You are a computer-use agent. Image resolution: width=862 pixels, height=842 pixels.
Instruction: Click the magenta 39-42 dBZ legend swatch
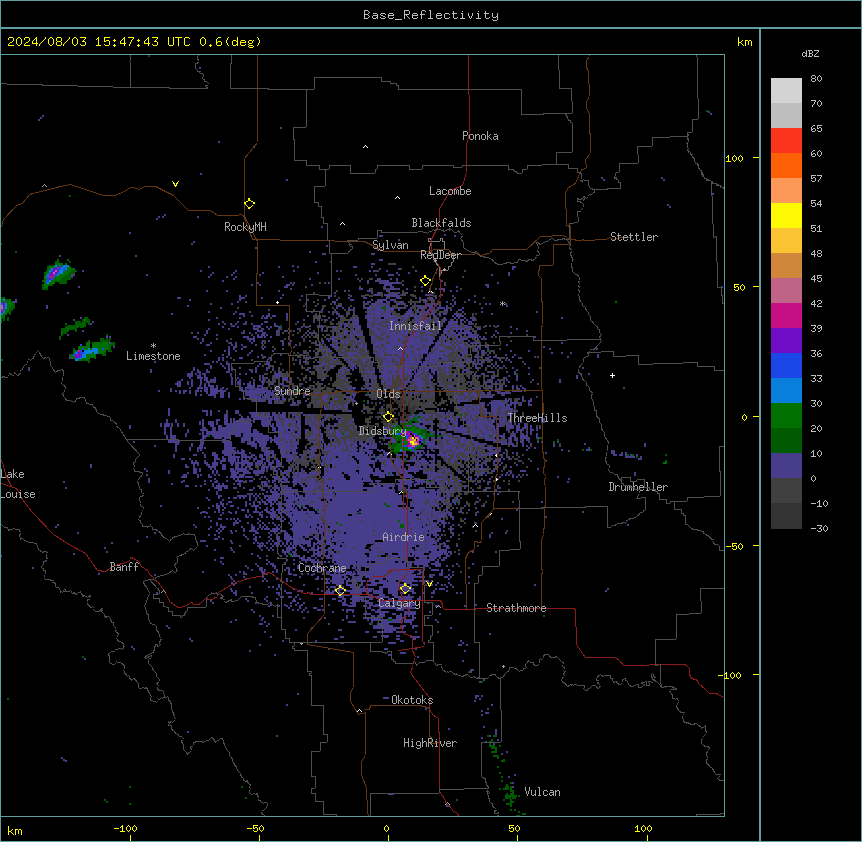click(x=786, y=315)
